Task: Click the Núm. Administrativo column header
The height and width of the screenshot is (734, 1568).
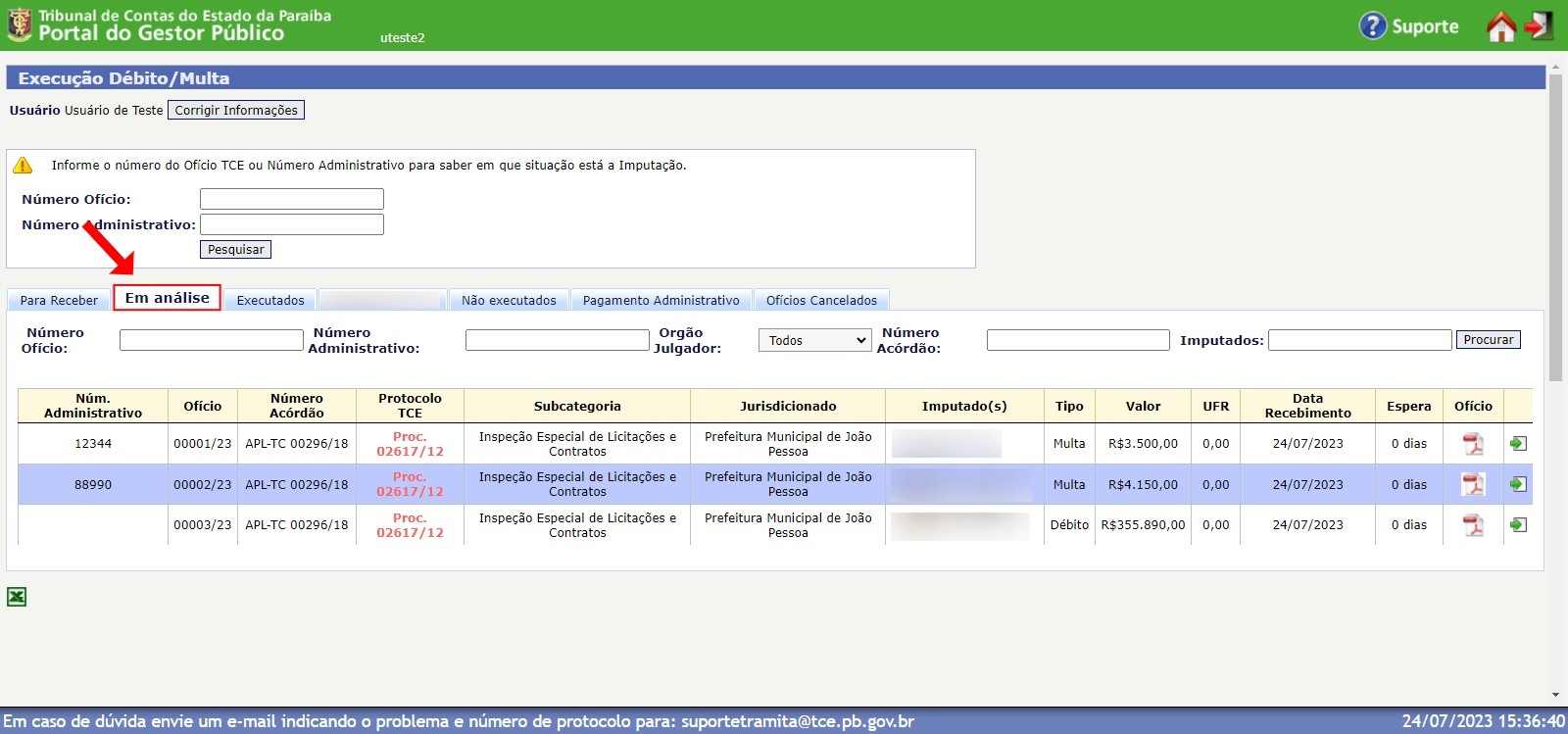Action: point(93,406)
